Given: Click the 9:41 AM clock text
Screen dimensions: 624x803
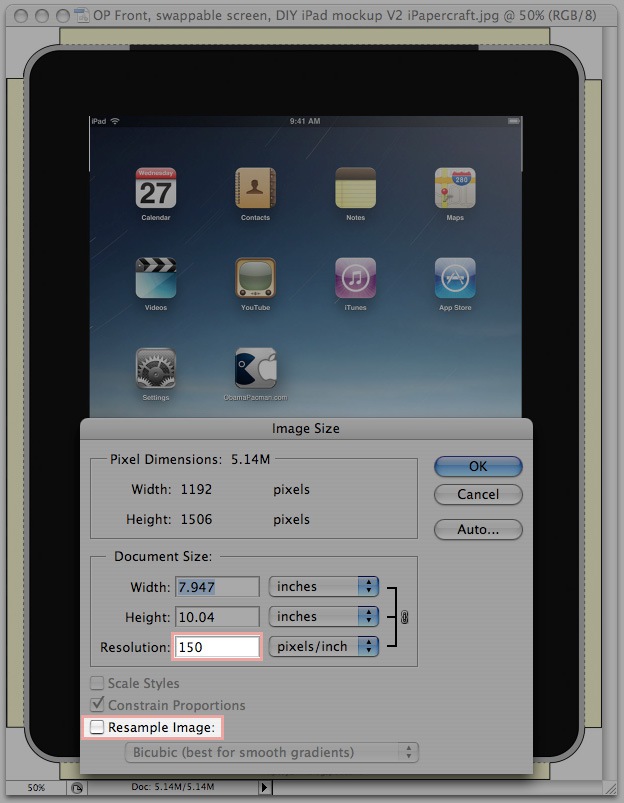Looking at the screenshot, I should (305, 121).
